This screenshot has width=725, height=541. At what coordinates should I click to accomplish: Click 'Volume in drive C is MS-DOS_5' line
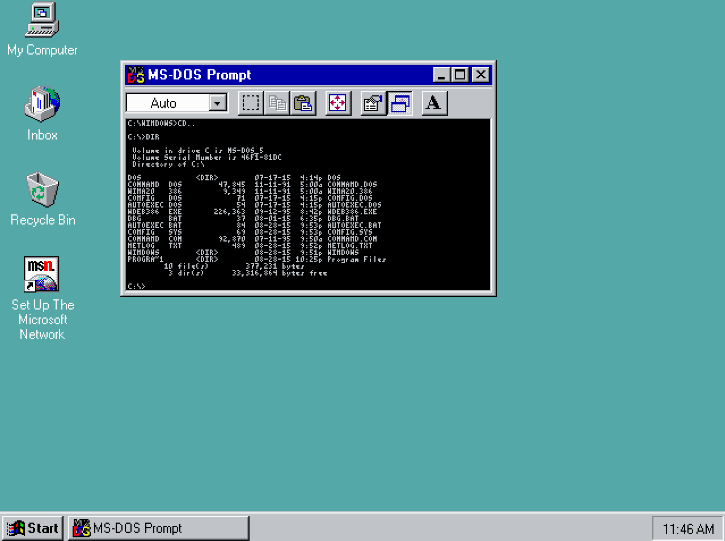198,150
